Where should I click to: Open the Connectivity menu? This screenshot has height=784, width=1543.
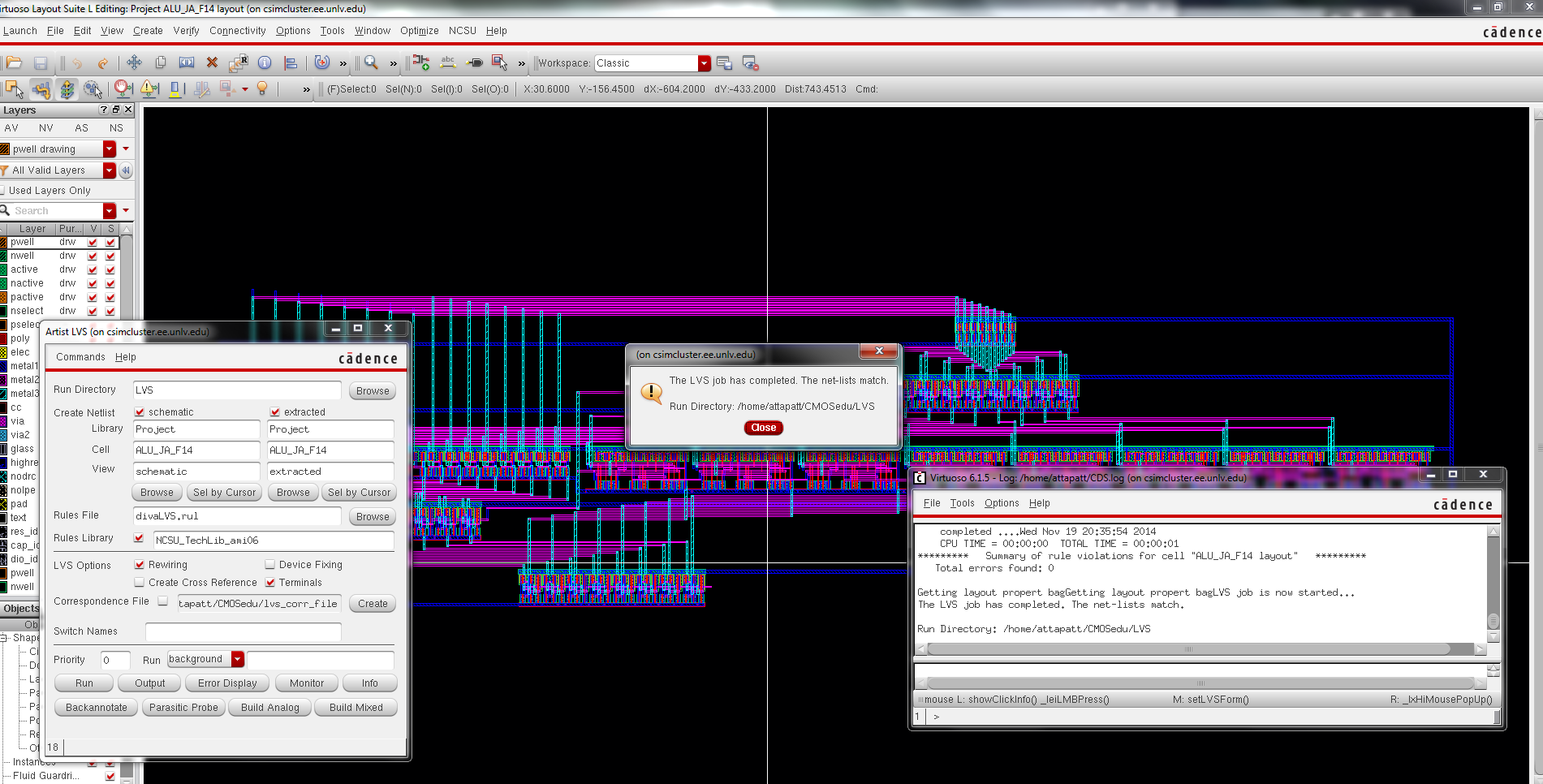coord(237,31)
